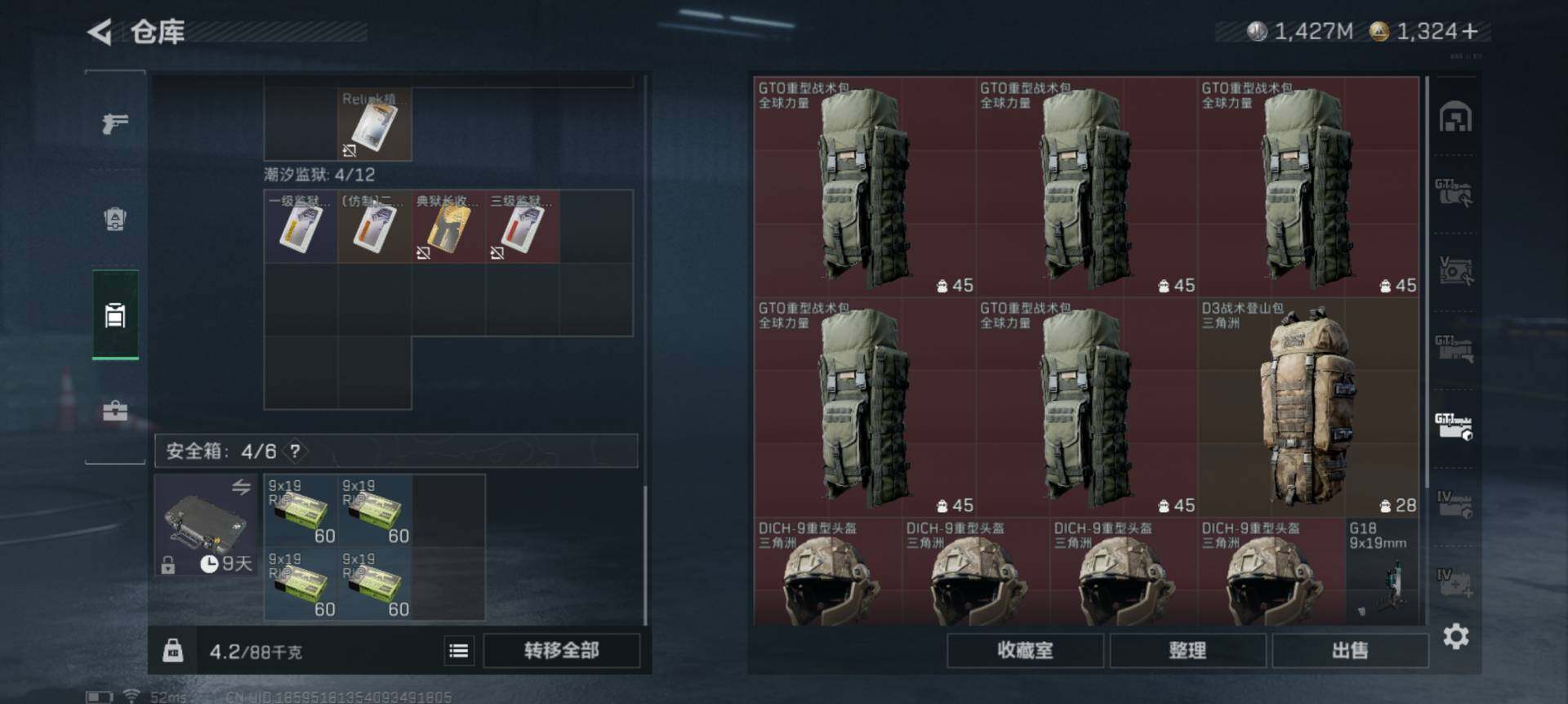Tap the swap arrows on the safe box
This screenshot has height=704, width=1568.
tap(241, 488)
